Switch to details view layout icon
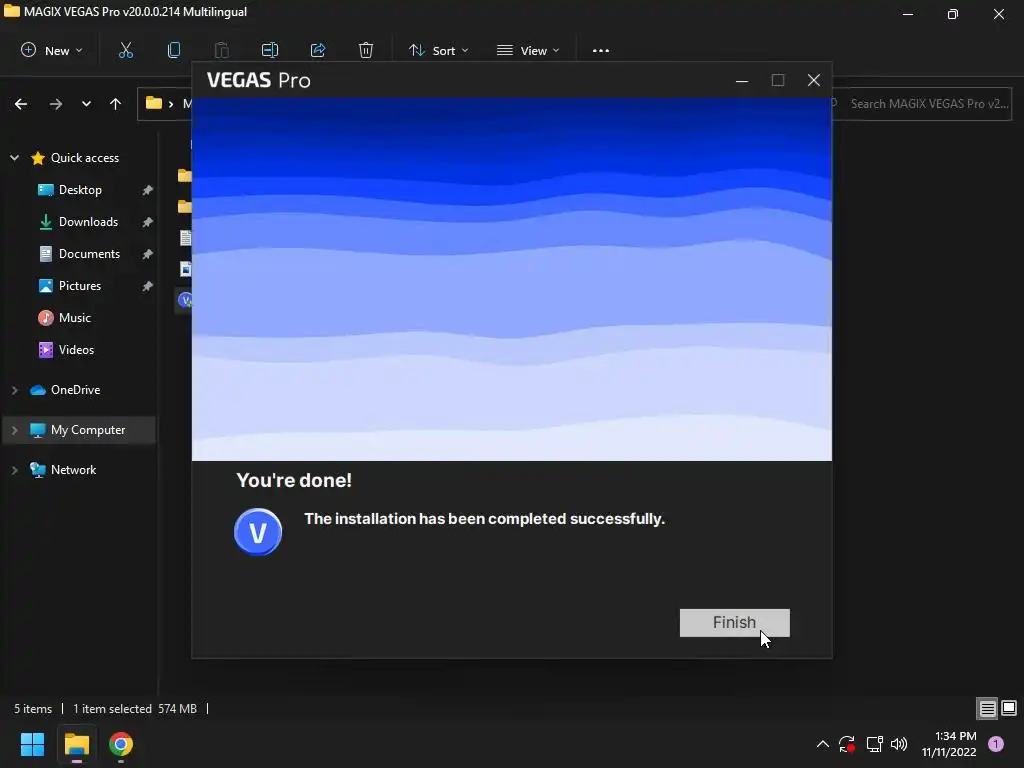Viewport: 1024px width, 768px height. pyautogui.click(x=987, y=708)
